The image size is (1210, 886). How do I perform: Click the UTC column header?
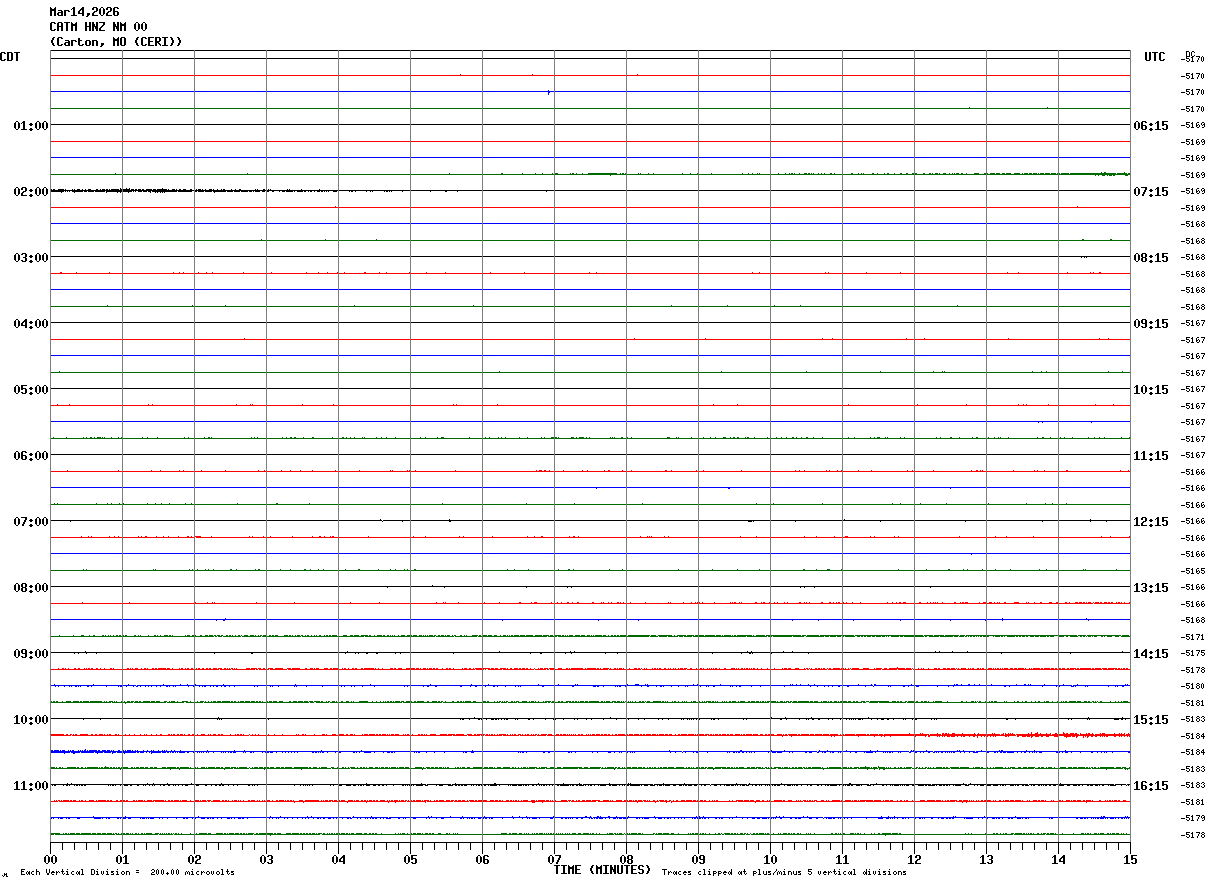pos(1155,57)
